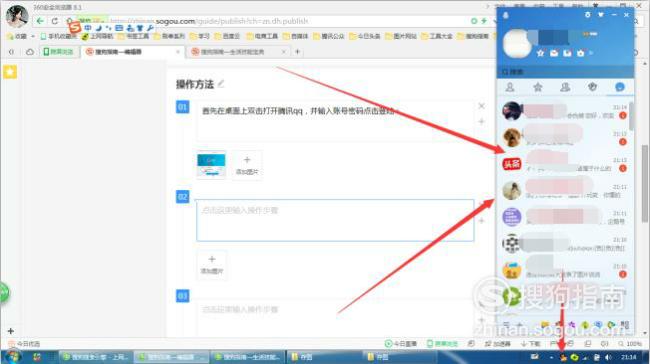Image resolution: width=650 pixels, height=364 pixels.
Task: Open the browser user avatar profile
Action: (17, 16)
